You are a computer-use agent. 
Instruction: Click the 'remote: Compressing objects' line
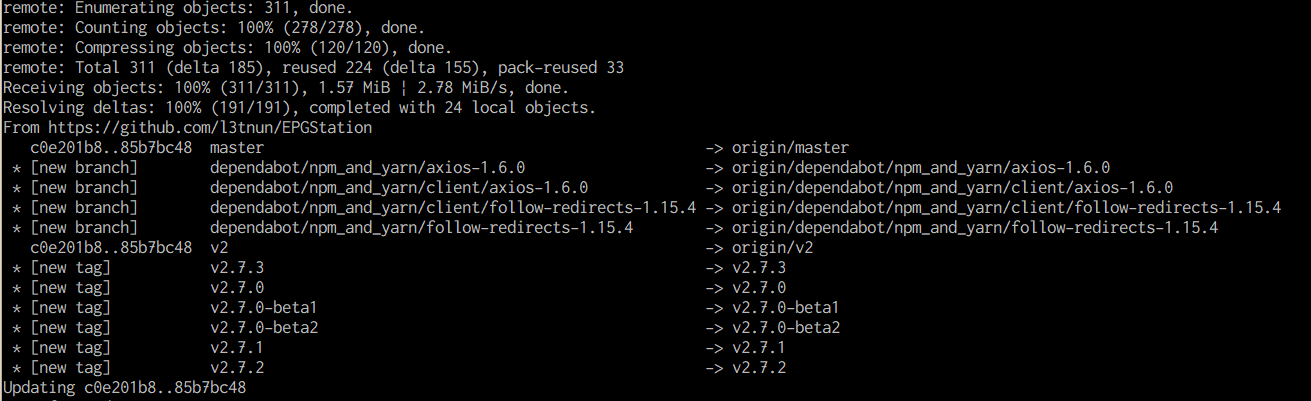point(228,48)
